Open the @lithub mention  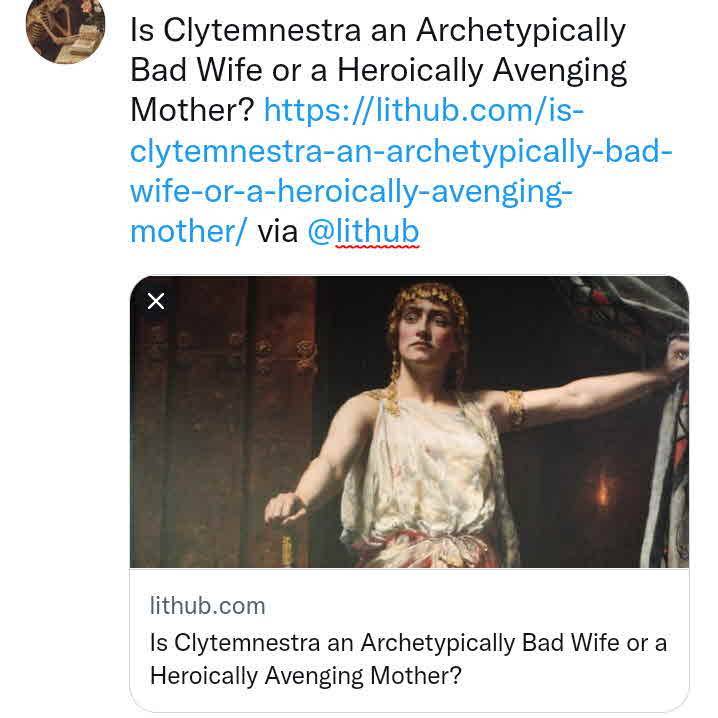click(363, 232)
